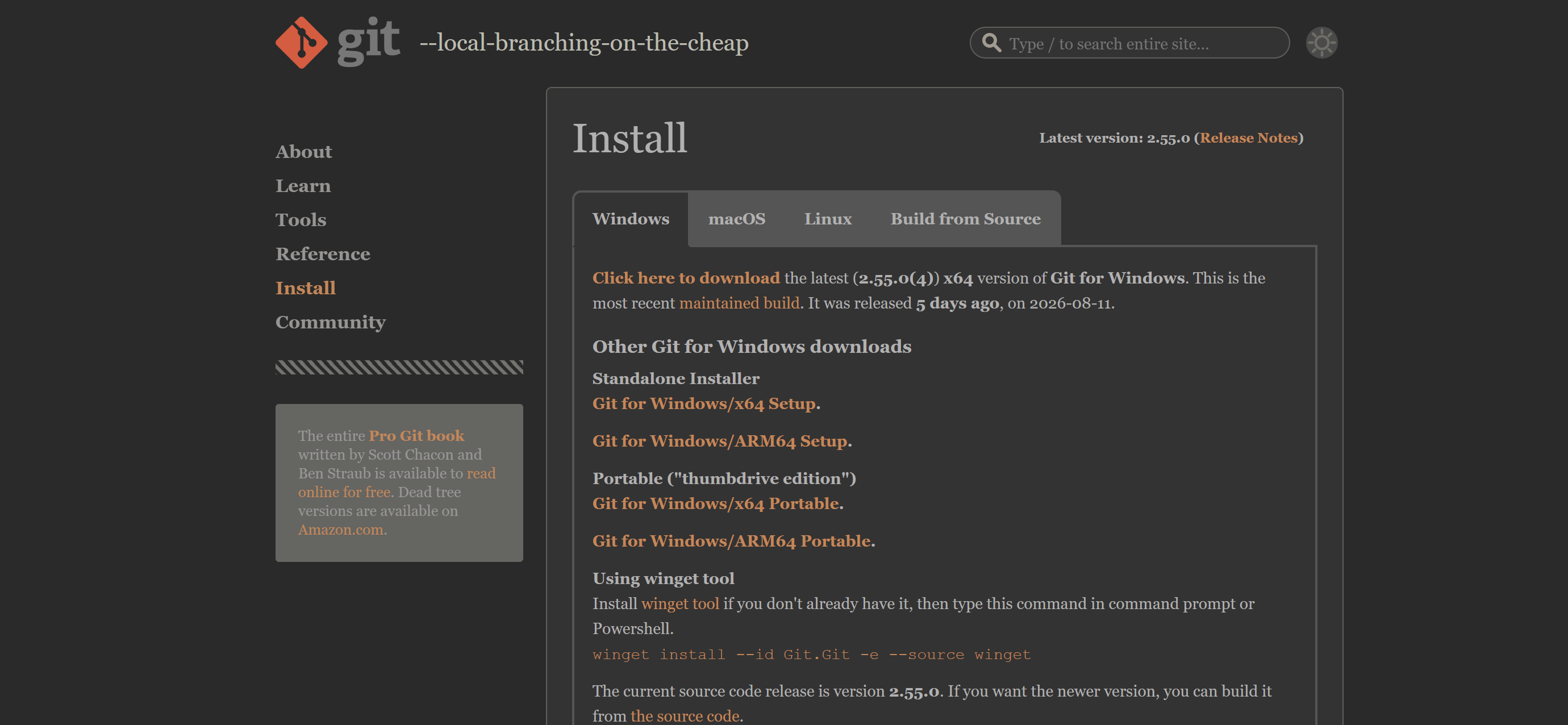Open the Reference sidebar link
1568x725 pixels.
(323, 254)
